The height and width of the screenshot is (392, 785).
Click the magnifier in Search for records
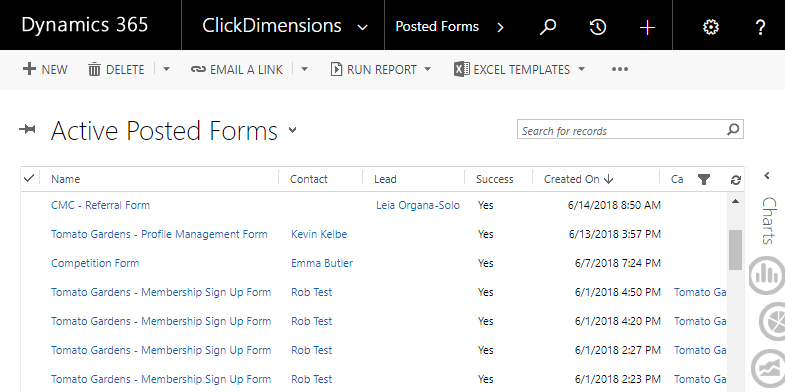(733, 130)
